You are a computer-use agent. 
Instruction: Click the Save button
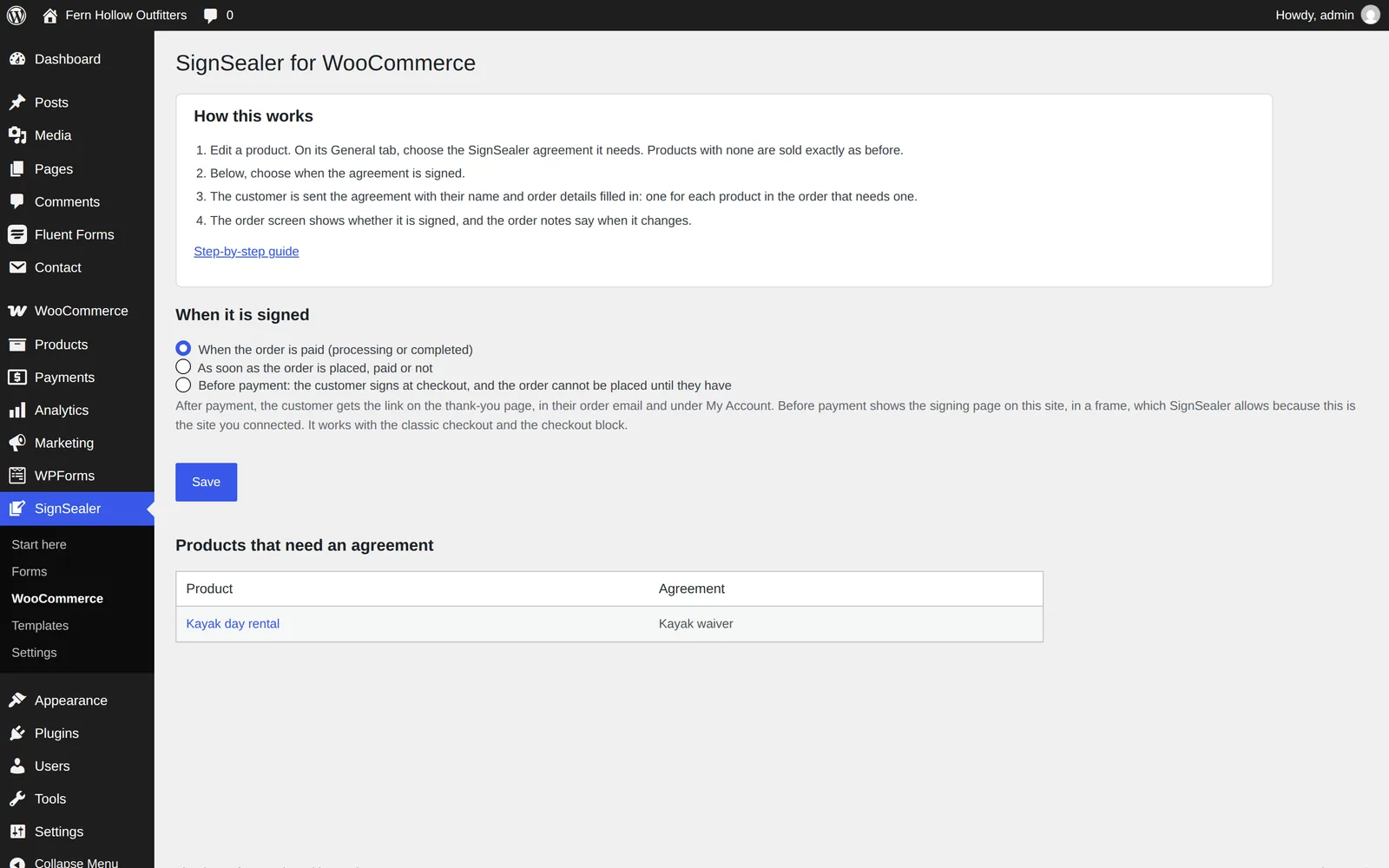[x=206, y=482]
